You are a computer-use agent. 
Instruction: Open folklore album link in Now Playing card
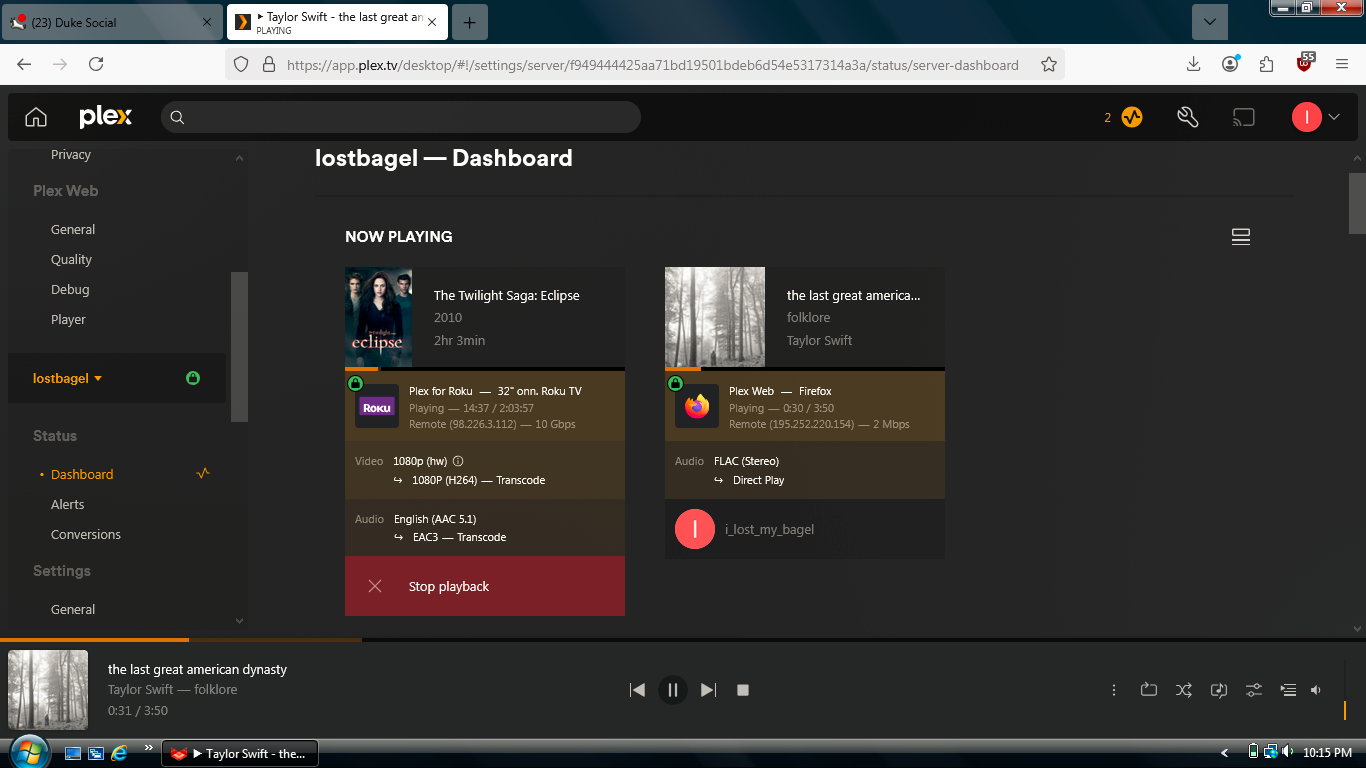tap(809, 317)
